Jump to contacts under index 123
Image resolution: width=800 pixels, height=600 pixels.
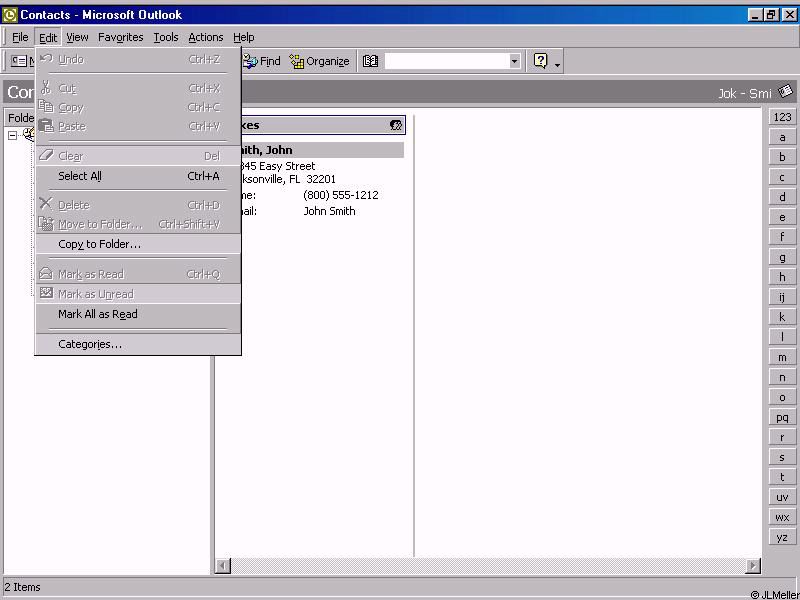(782, 117)
